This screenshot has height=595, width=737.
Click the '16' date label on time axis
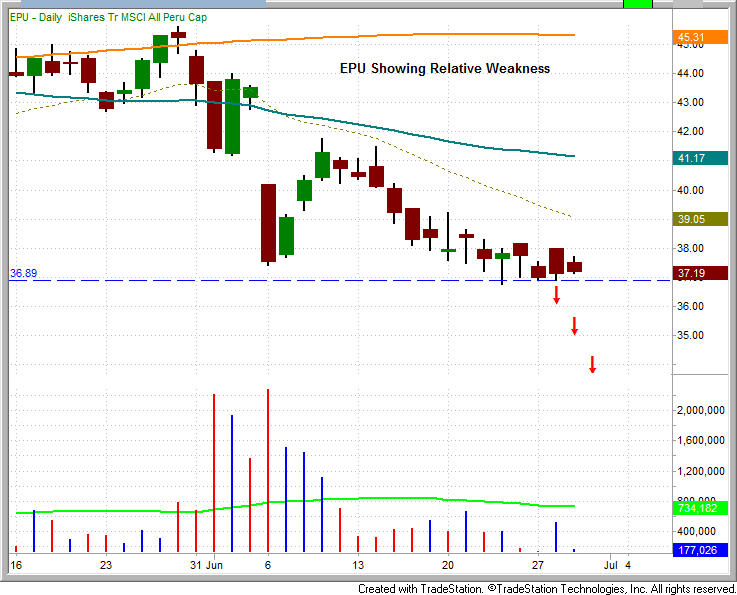16,565
